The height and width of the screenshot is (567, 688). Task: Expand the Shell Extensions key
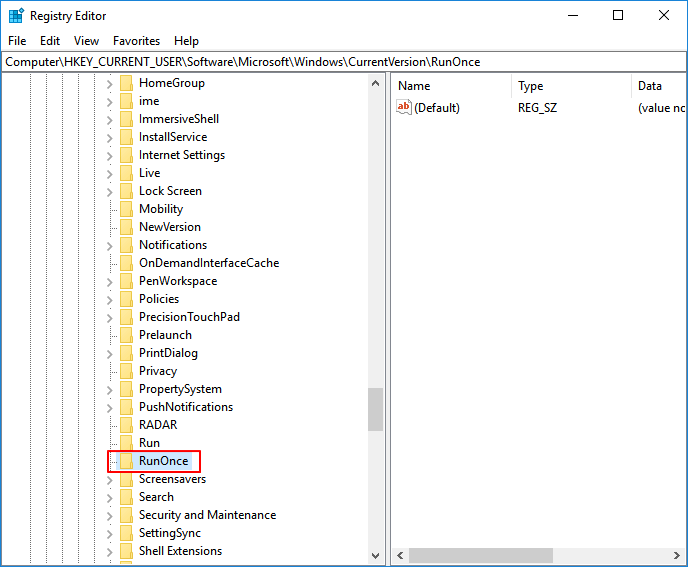110,551
